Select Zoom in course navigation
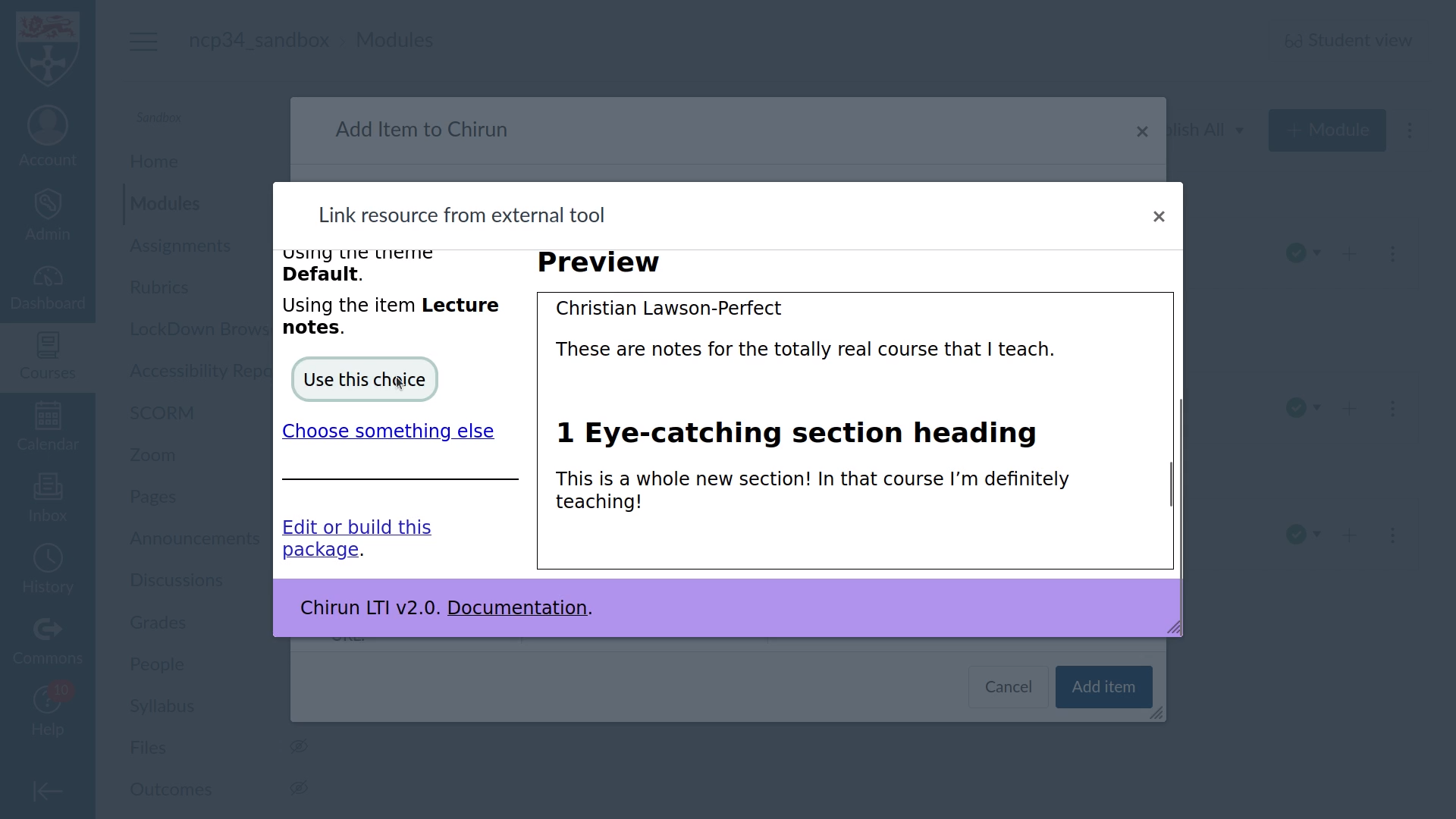 pyautogui.click(x=152, y=455)
